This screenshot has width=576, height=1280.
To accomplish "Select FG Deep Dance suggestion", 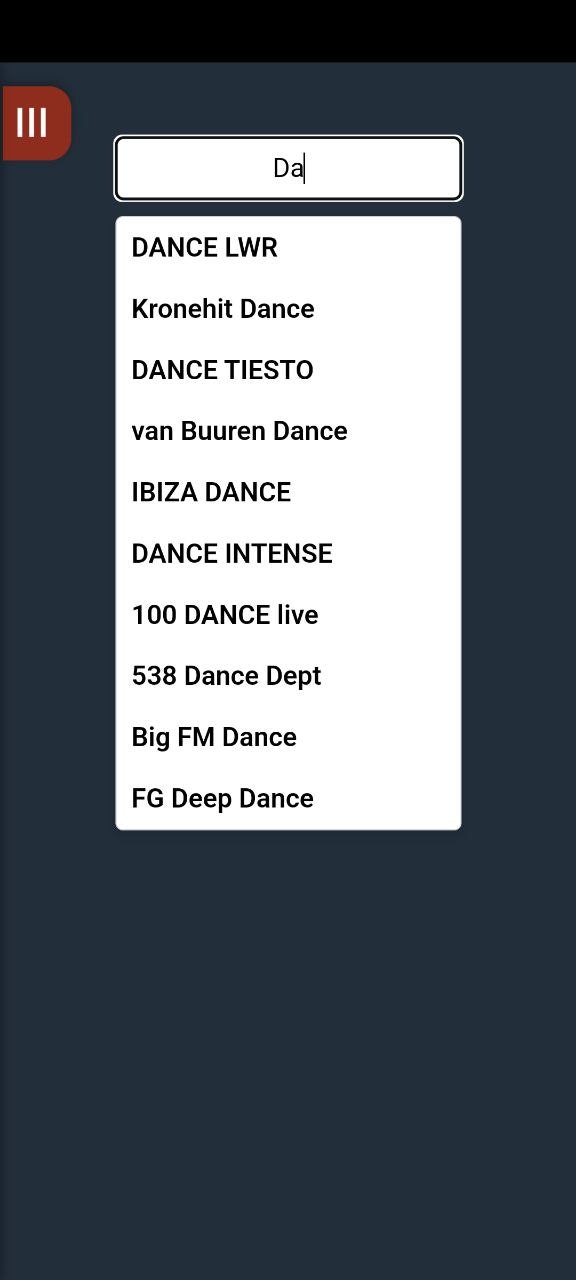I will (288, 797).
